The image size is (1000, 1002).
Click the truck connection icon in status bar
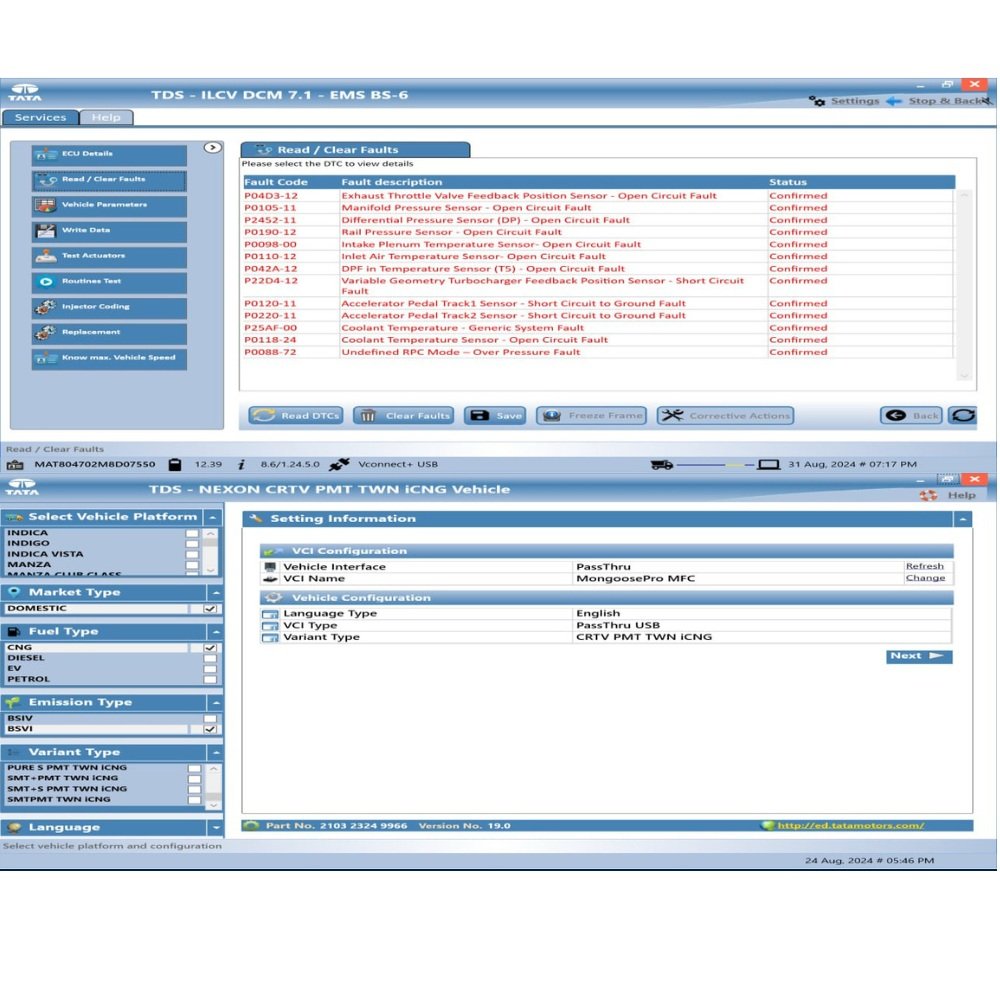coord(661,465)
